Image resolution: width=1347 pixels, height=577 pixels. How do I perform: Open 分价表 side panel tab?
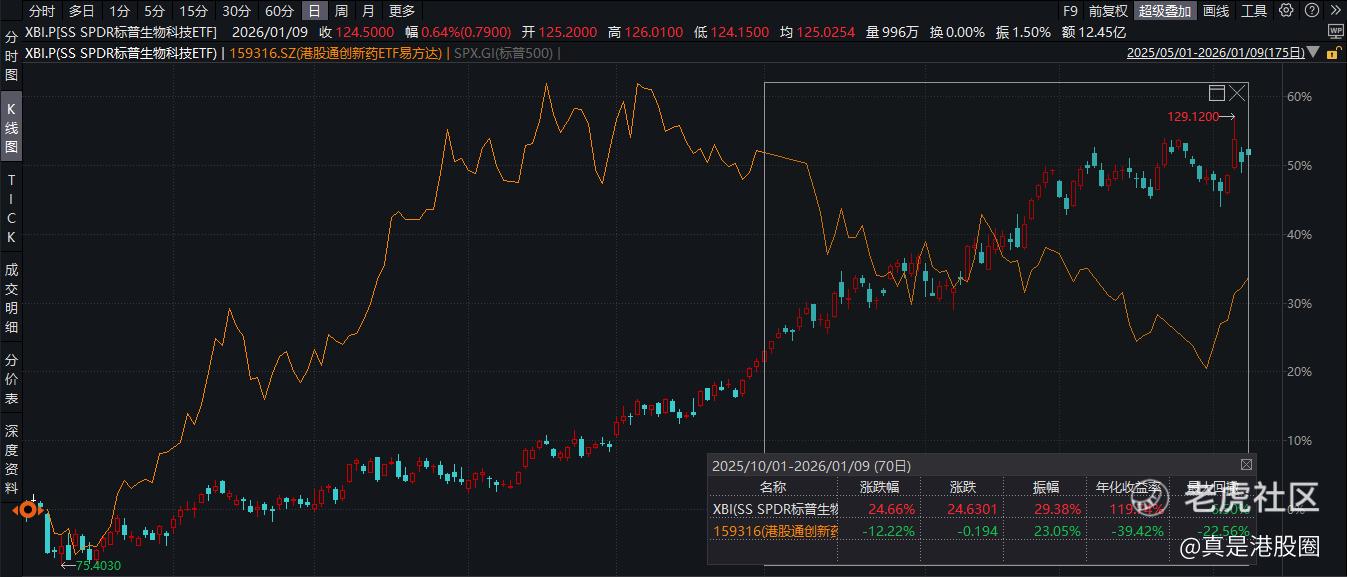pos(12,379)
